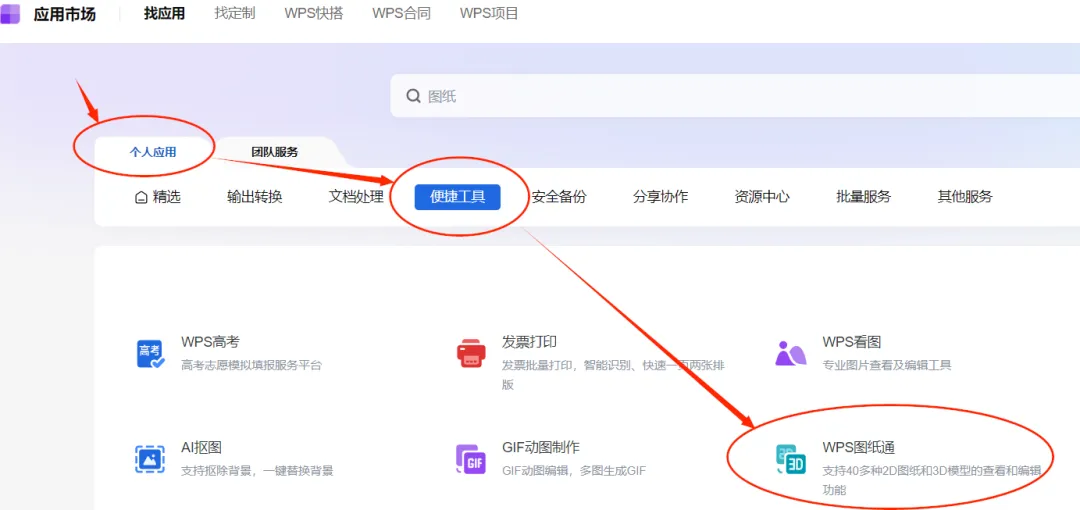1080x510 pixels.
Task: Open the WPS图纸通 app title
Action: click(858, 448)
